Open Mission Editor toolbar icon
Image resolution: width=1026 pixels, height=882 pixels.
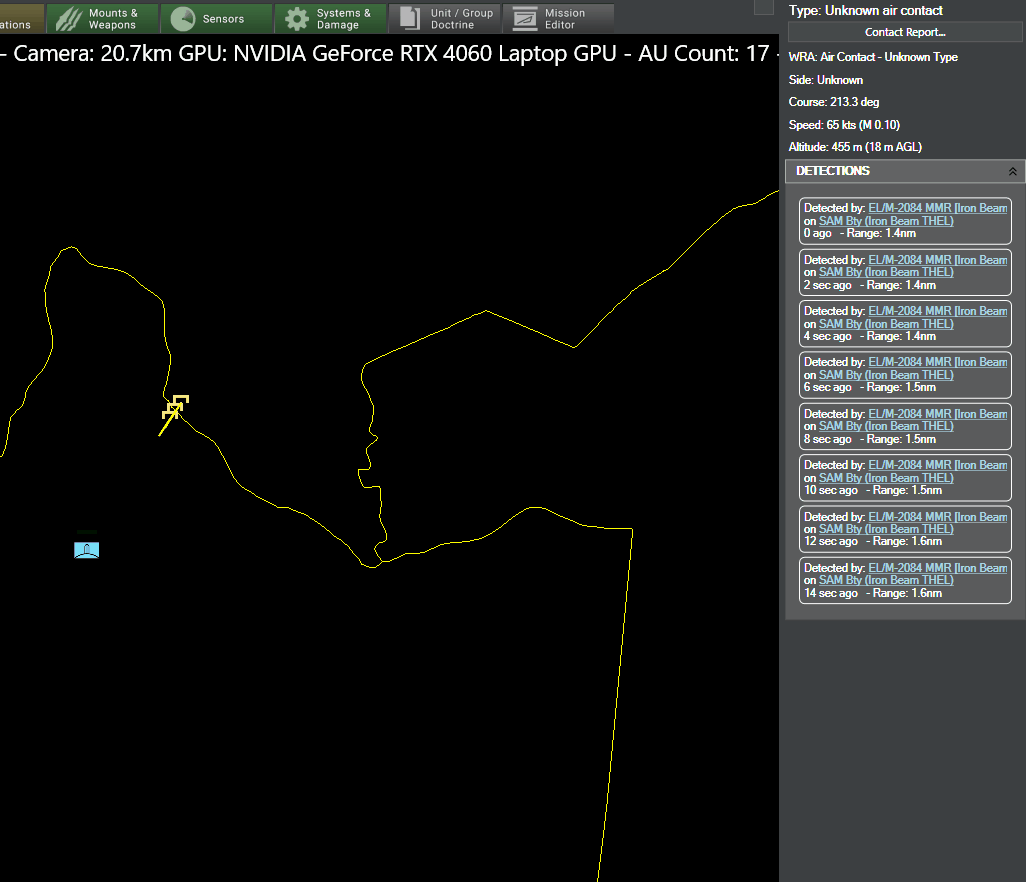pyautogui.click(x=525, y=19)
